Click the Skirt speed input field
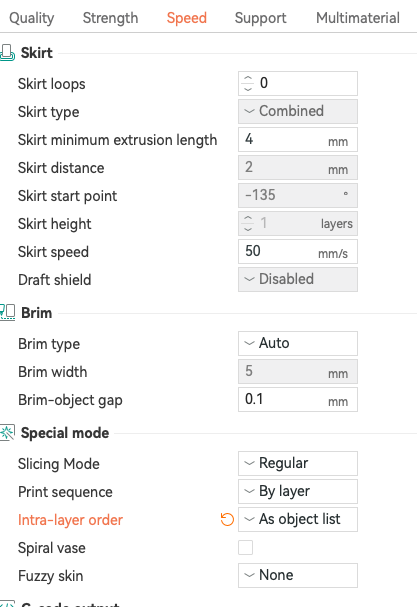This screenshot has height=607, width=417. 298,252
